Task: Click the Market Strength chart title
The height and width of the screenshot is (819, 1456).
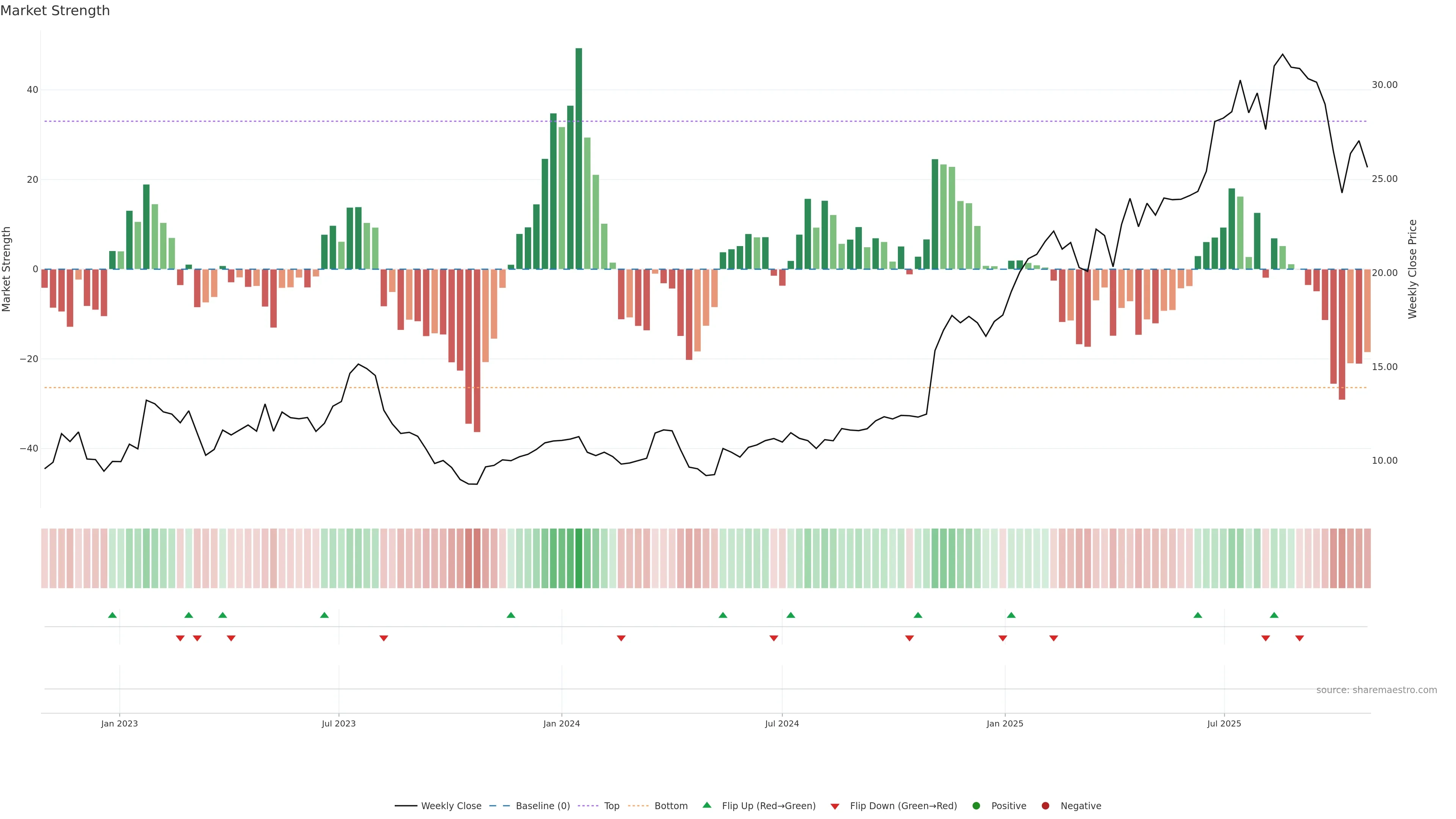Action: click(x=55, y=11)
